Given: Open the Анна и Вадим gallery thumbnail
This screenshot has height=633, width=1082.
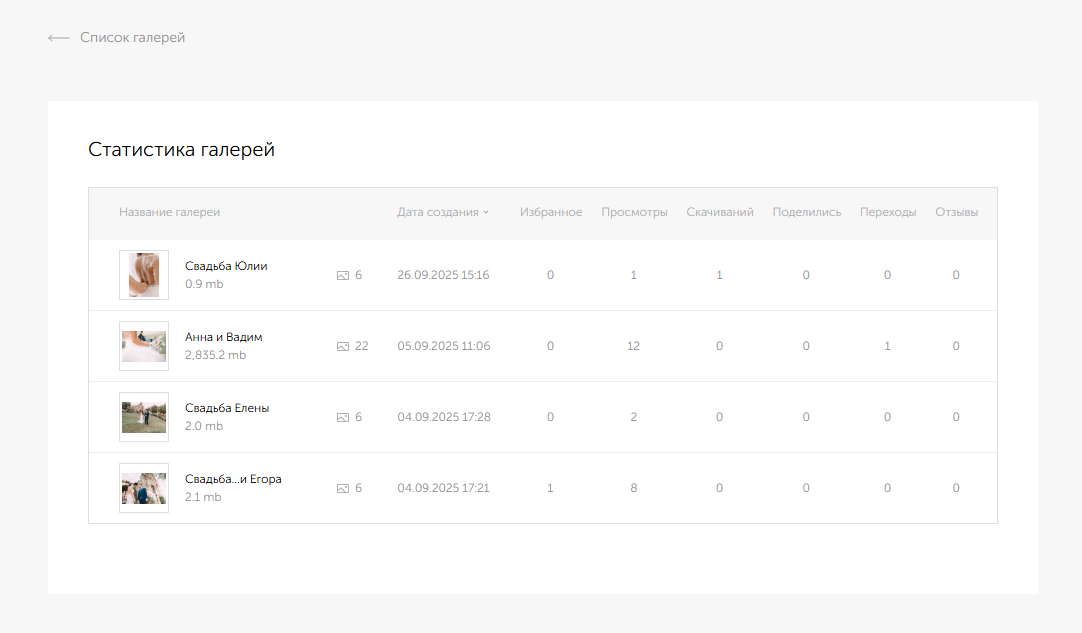Looking at the screenshot, I should [144, 346].
